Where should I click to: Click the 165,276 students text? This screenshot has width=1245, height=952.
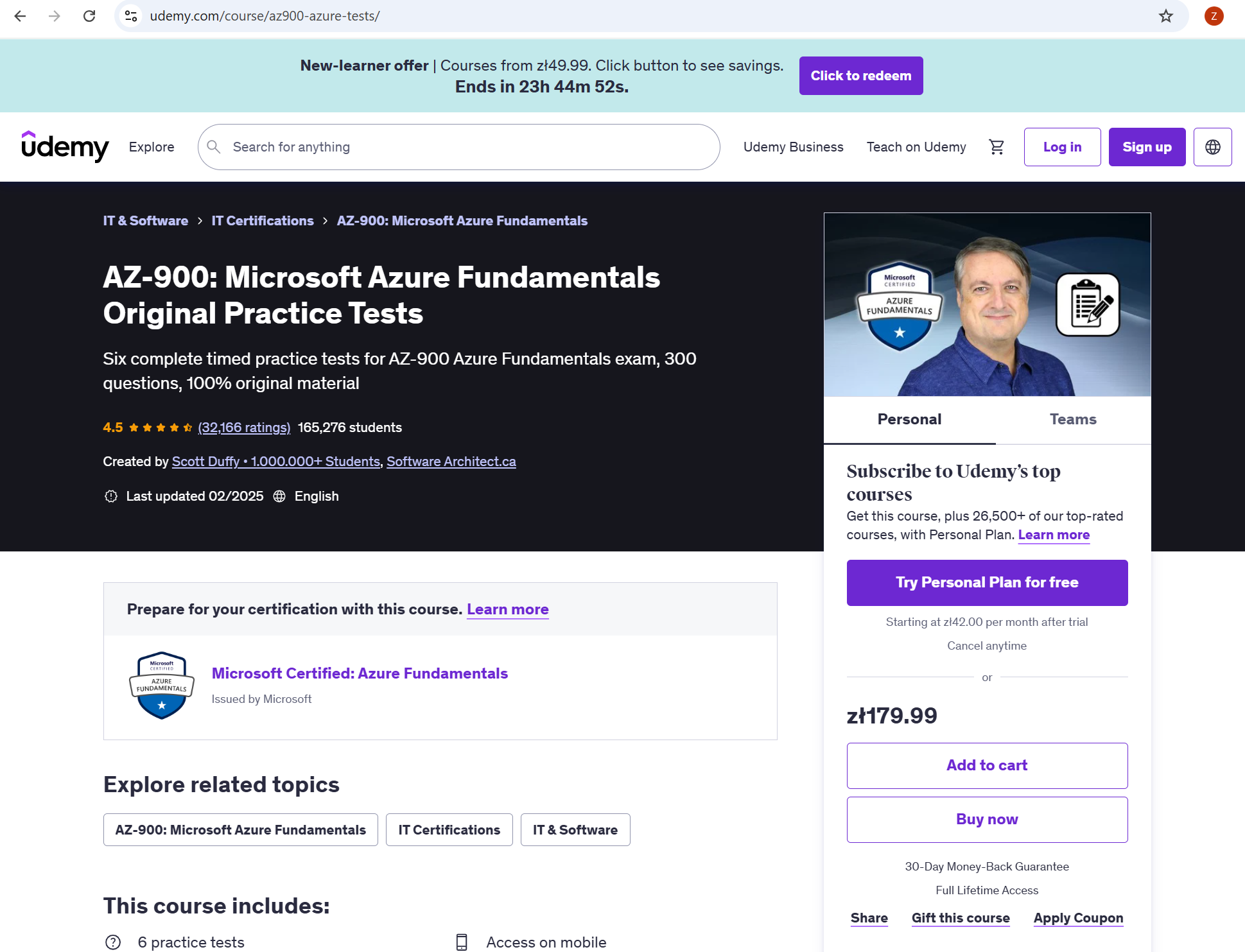pyautogui.click(x=350, y=428)
